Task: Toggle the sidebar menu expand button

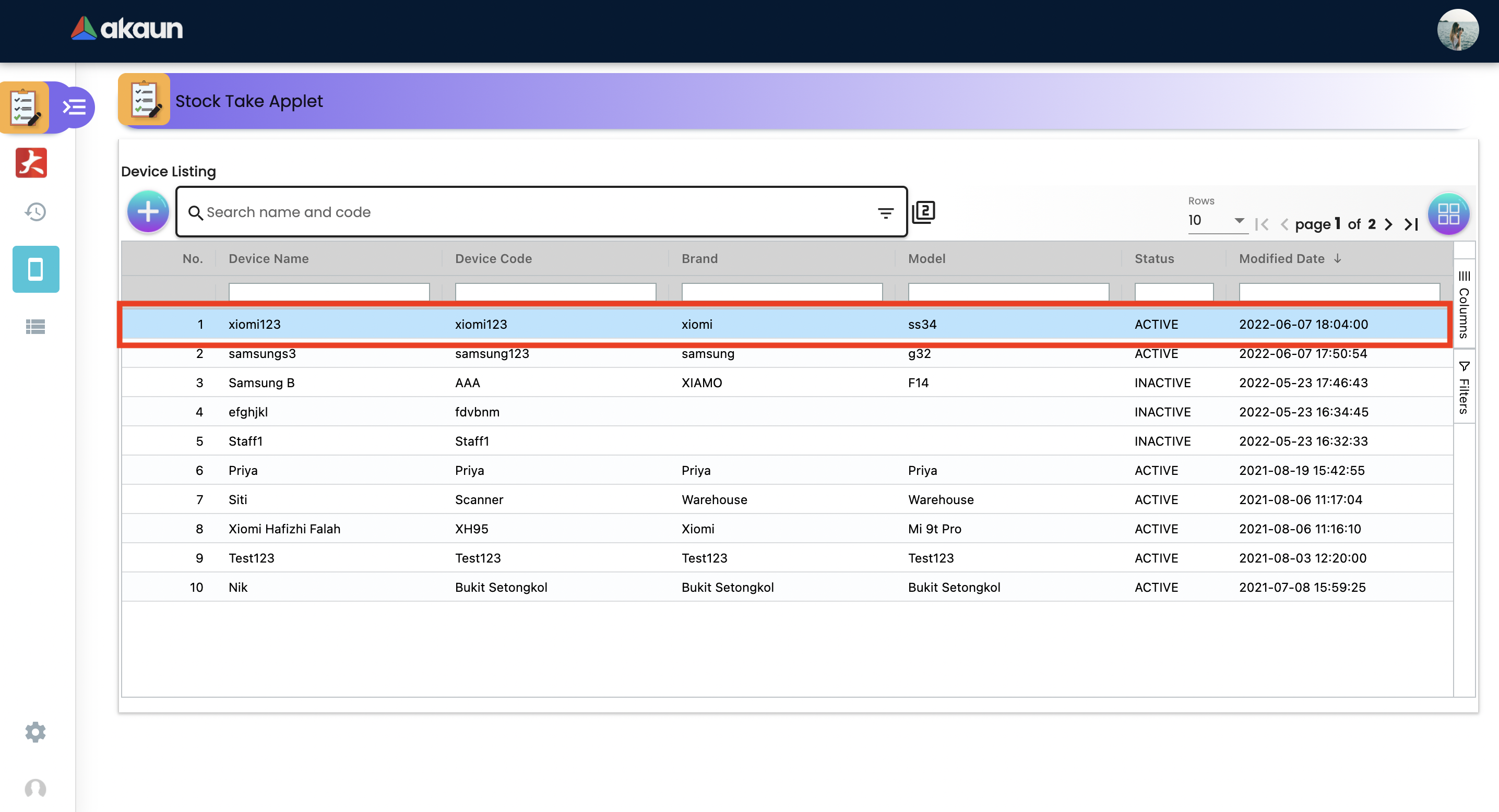Action: coord(75,107)
